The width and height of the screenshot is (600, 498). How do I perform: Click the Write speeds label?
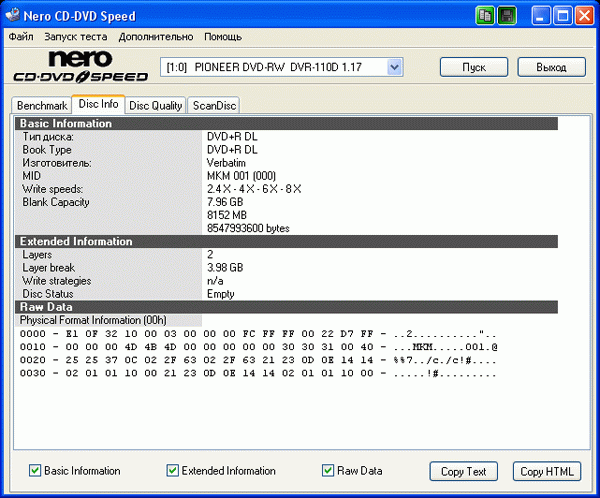pos(52,189)
